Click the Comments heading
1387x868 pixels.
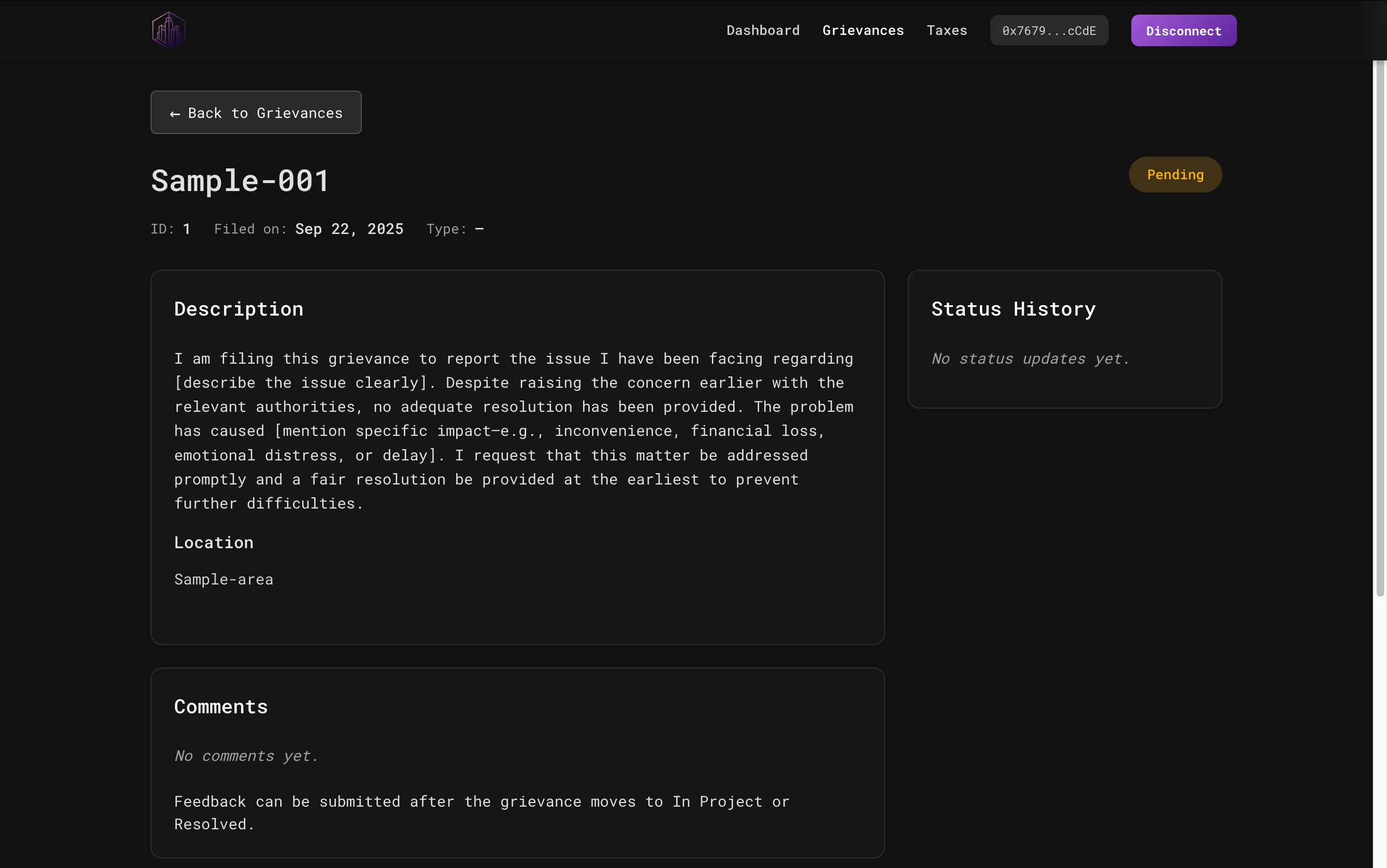click(220, 707)
